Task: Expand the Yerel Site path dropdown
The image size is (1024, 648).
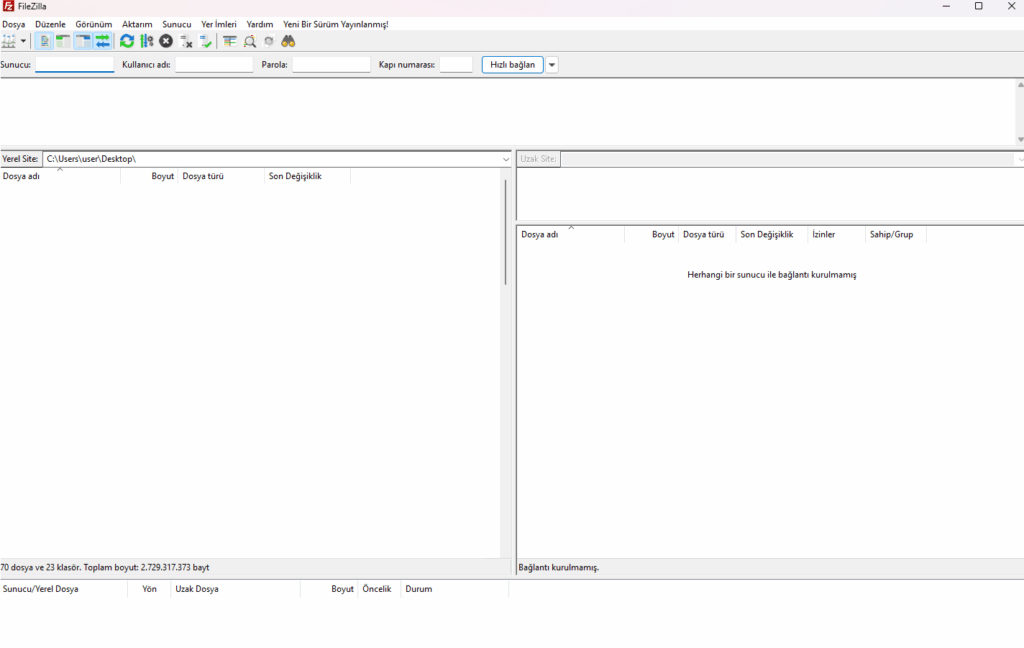Action: pyautogui.click(x=505, y=159)
